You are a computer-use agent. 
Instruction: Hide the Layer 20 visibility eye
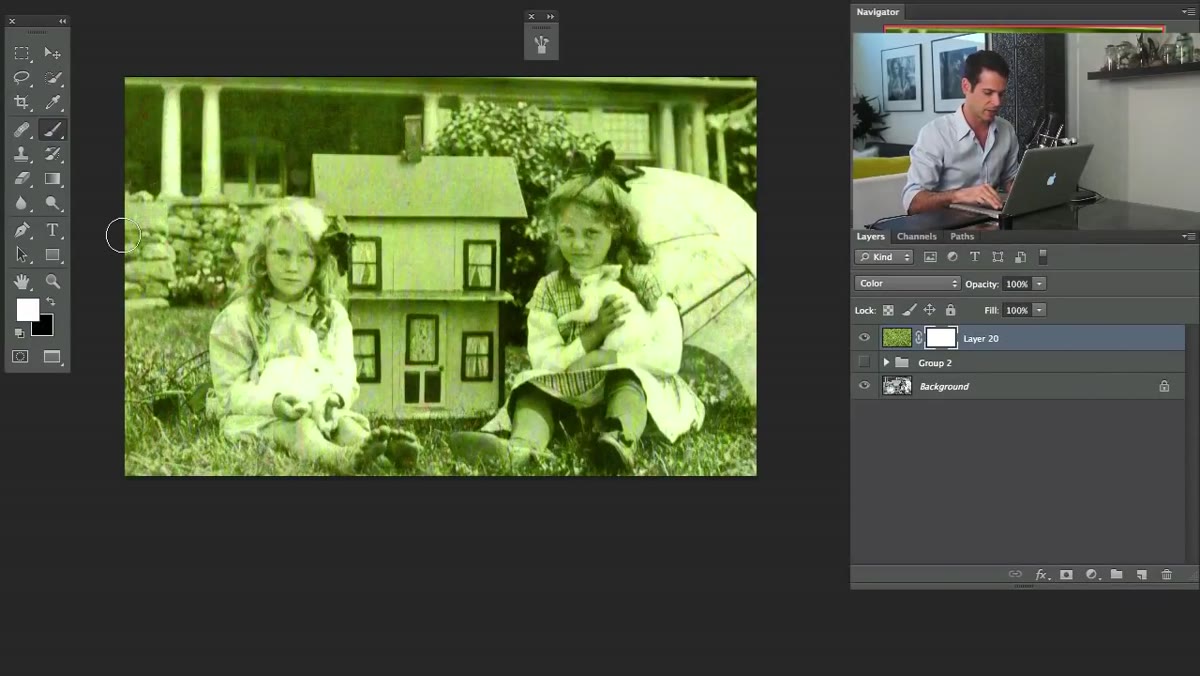(865, 338)
